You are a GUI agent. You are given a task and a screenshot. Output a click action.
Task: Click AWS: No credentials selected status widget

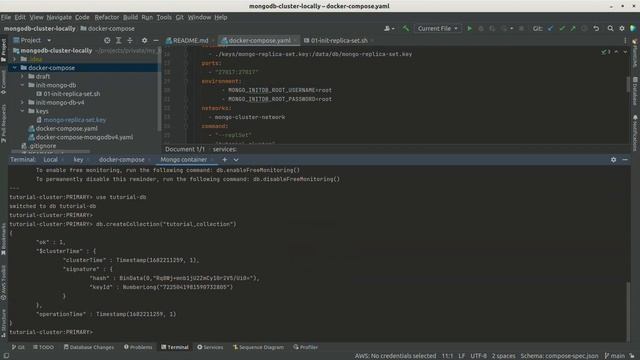tap(395, 356)
